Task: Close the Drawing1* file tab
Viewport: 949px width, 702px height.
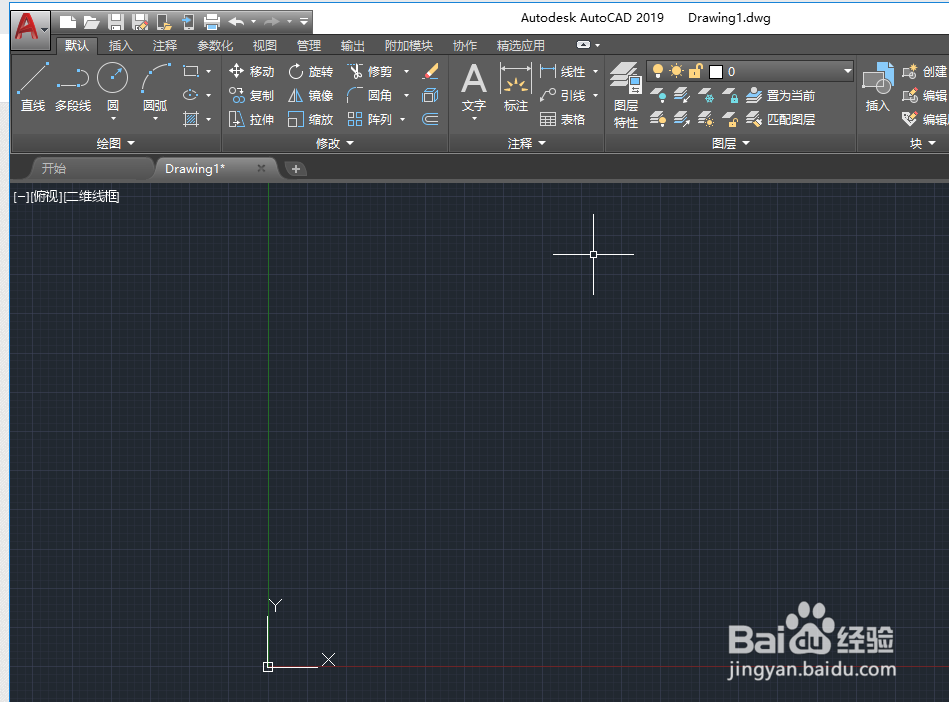Action: tap(261, 168)
